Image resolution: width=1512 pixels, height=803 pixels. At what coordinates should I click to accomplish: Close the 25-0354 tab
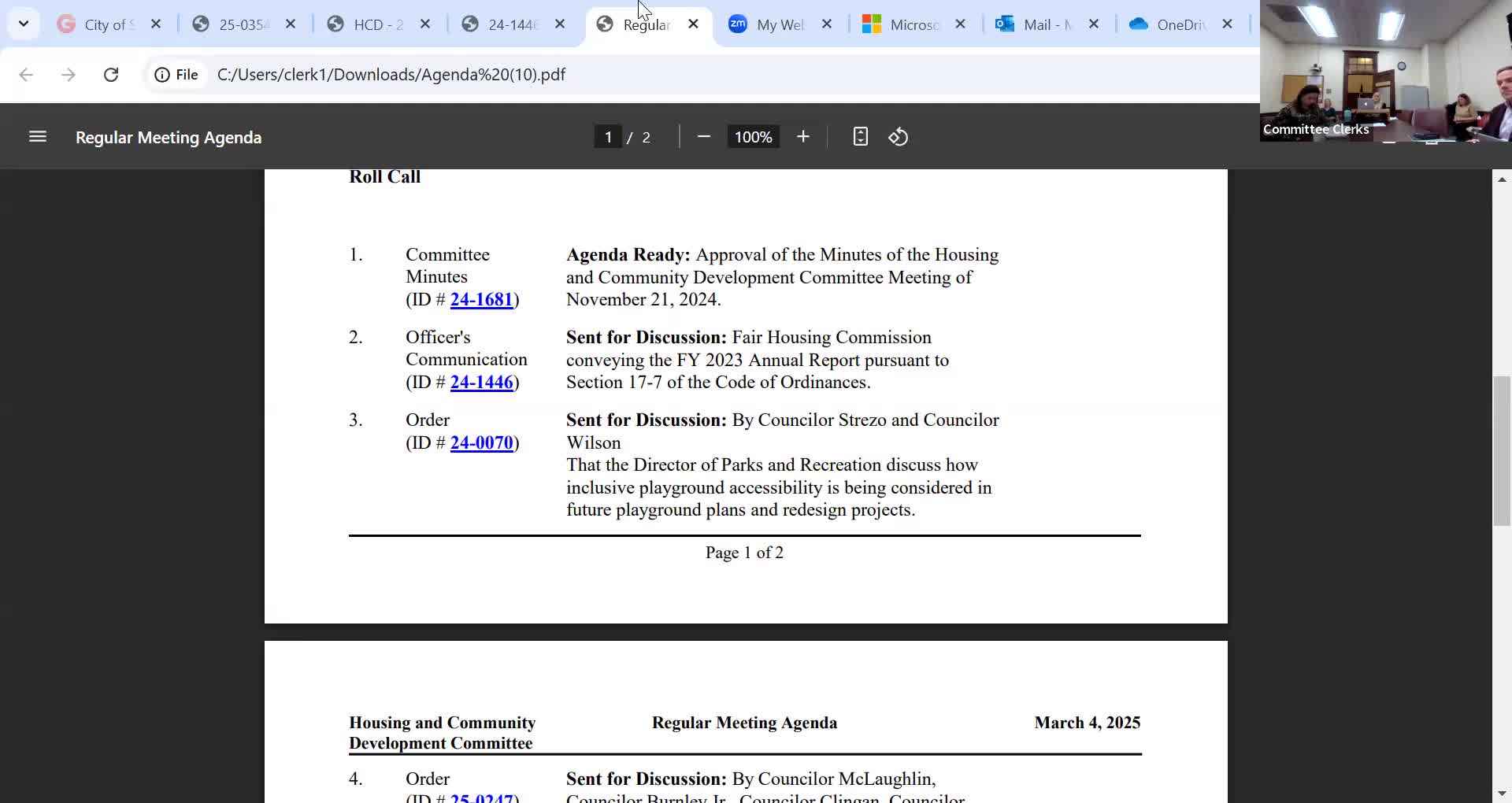pyautogui.click(x=291, y=24)
